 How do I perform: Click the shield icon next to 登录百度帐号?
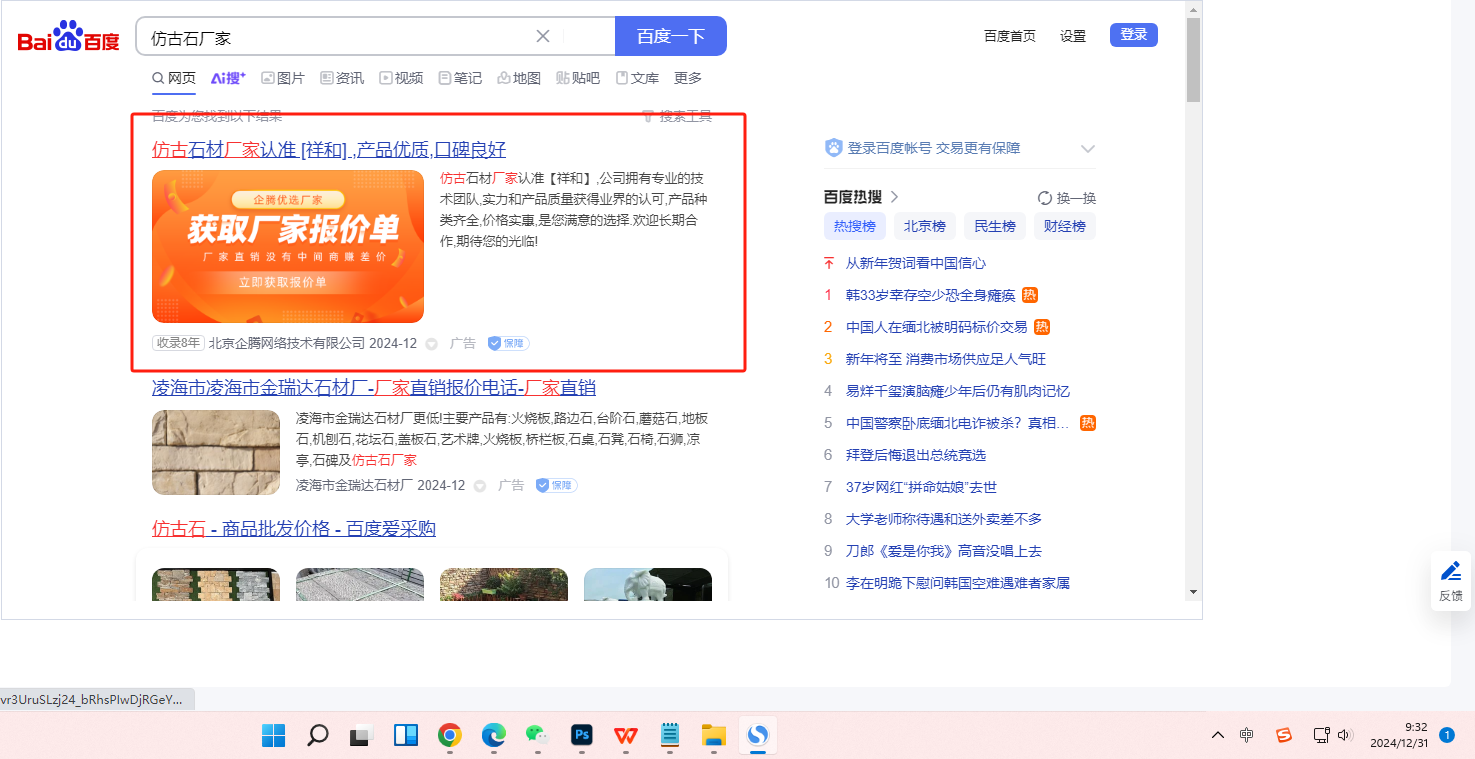833,148
